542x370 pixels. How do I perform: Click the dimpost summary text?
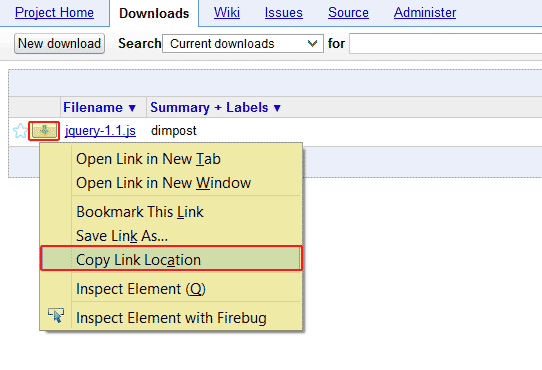pyautogui.click(x=174, y=131)
